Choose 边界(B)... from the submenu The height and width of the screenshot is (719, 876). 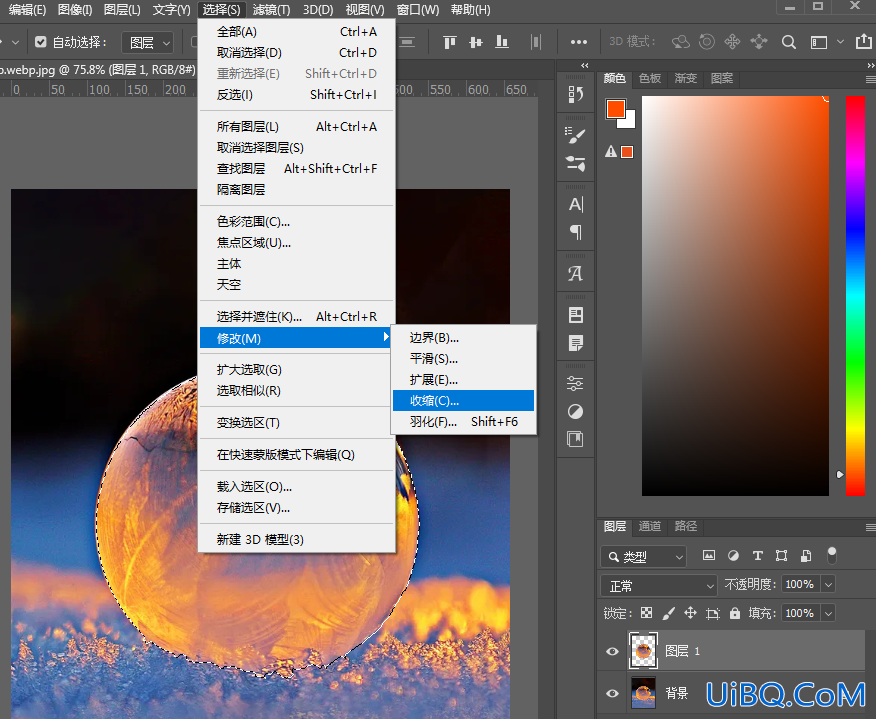click(463, 338)
